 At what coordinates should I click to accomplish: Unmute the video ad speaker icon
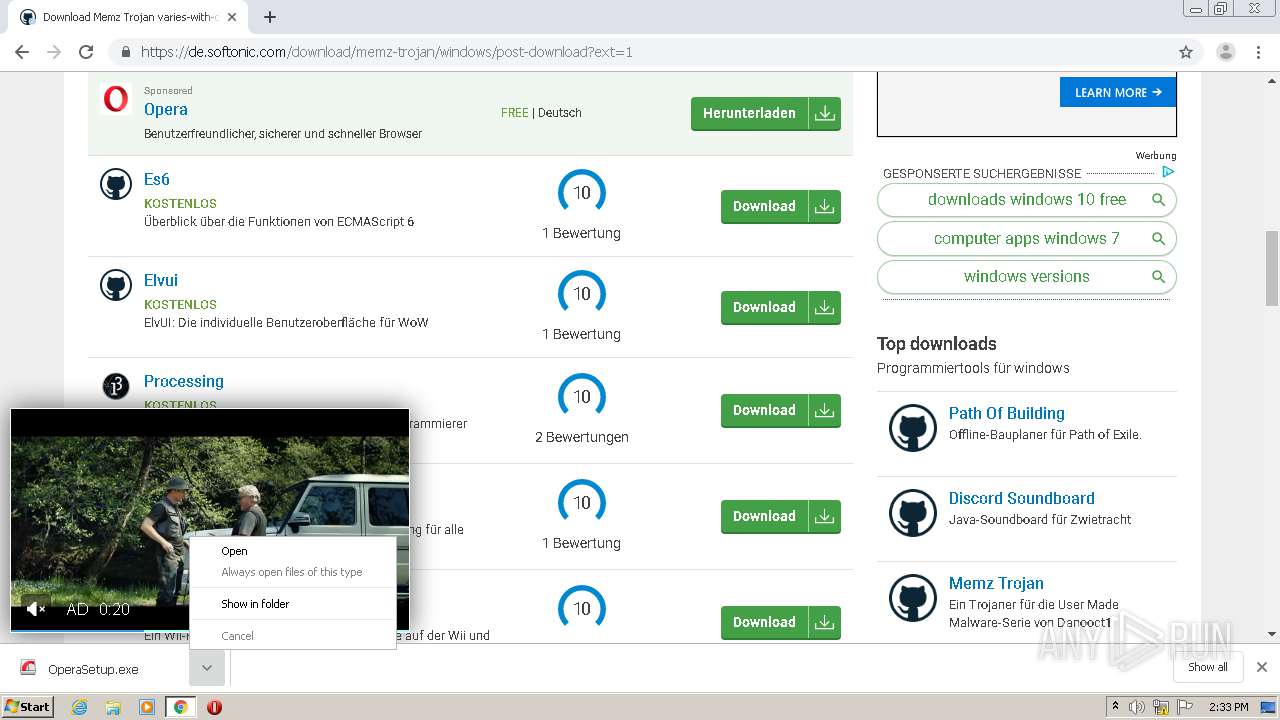click(36, 609)
